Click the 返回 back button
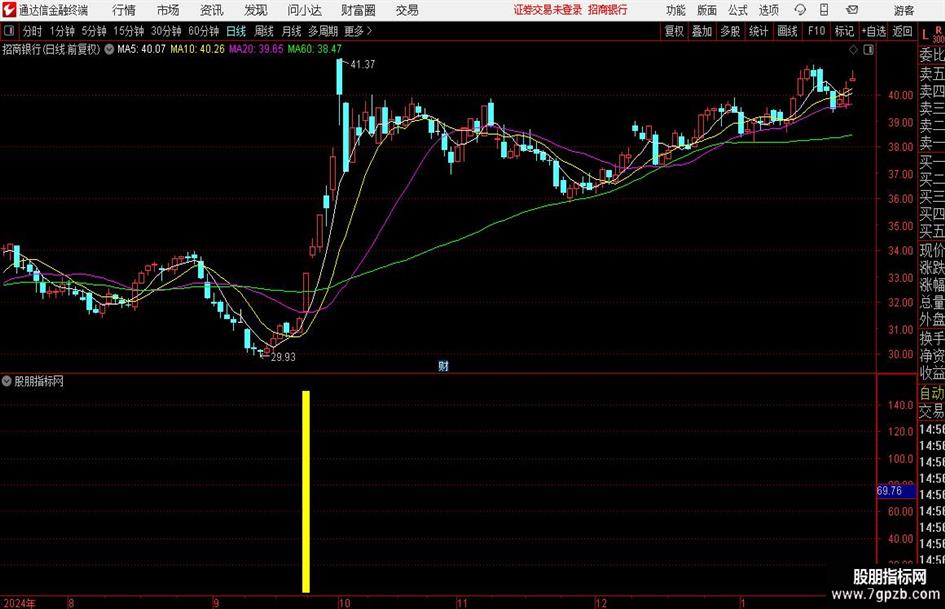The image size is (945, 609). coord(902,31)
